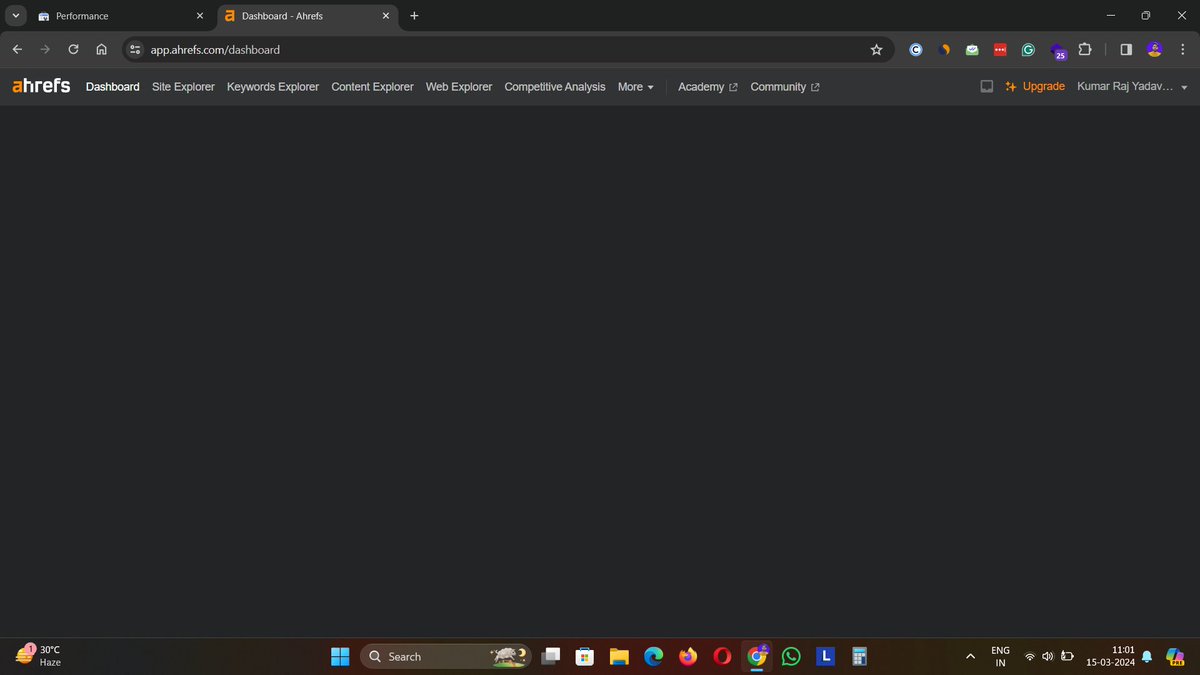Open the purple extension with badge 25
This screenshot has height=675, width=1200.
click(x=1058, y=51)
